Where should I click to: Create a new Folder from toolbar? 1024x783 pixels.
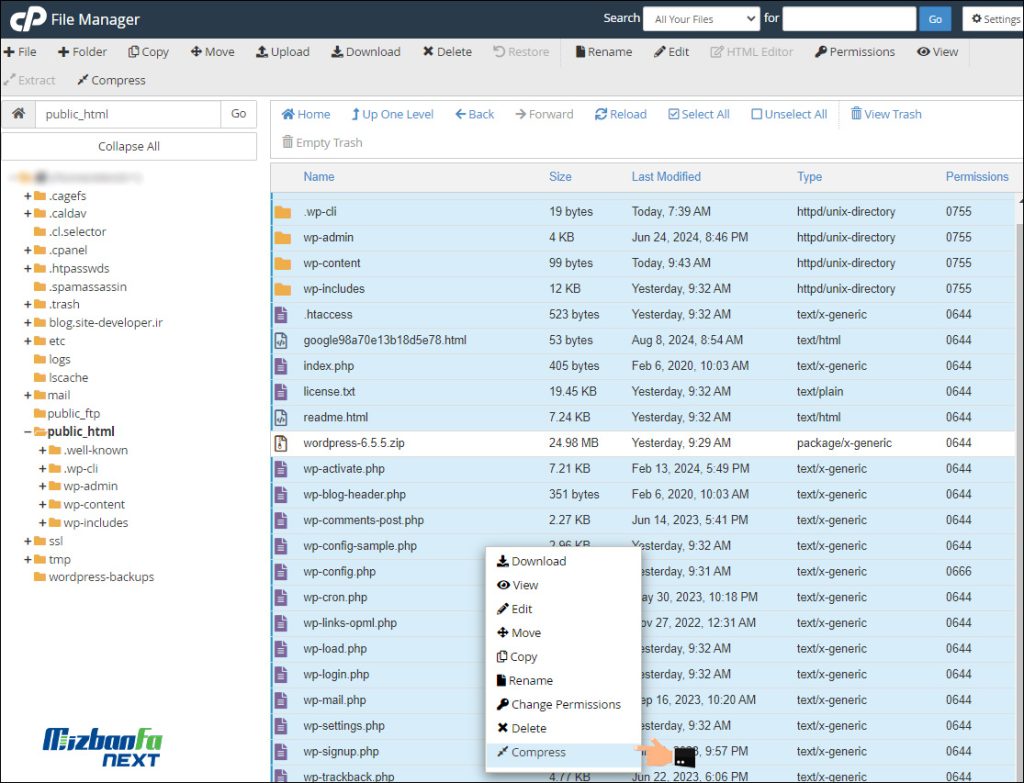tap(82, 52)
